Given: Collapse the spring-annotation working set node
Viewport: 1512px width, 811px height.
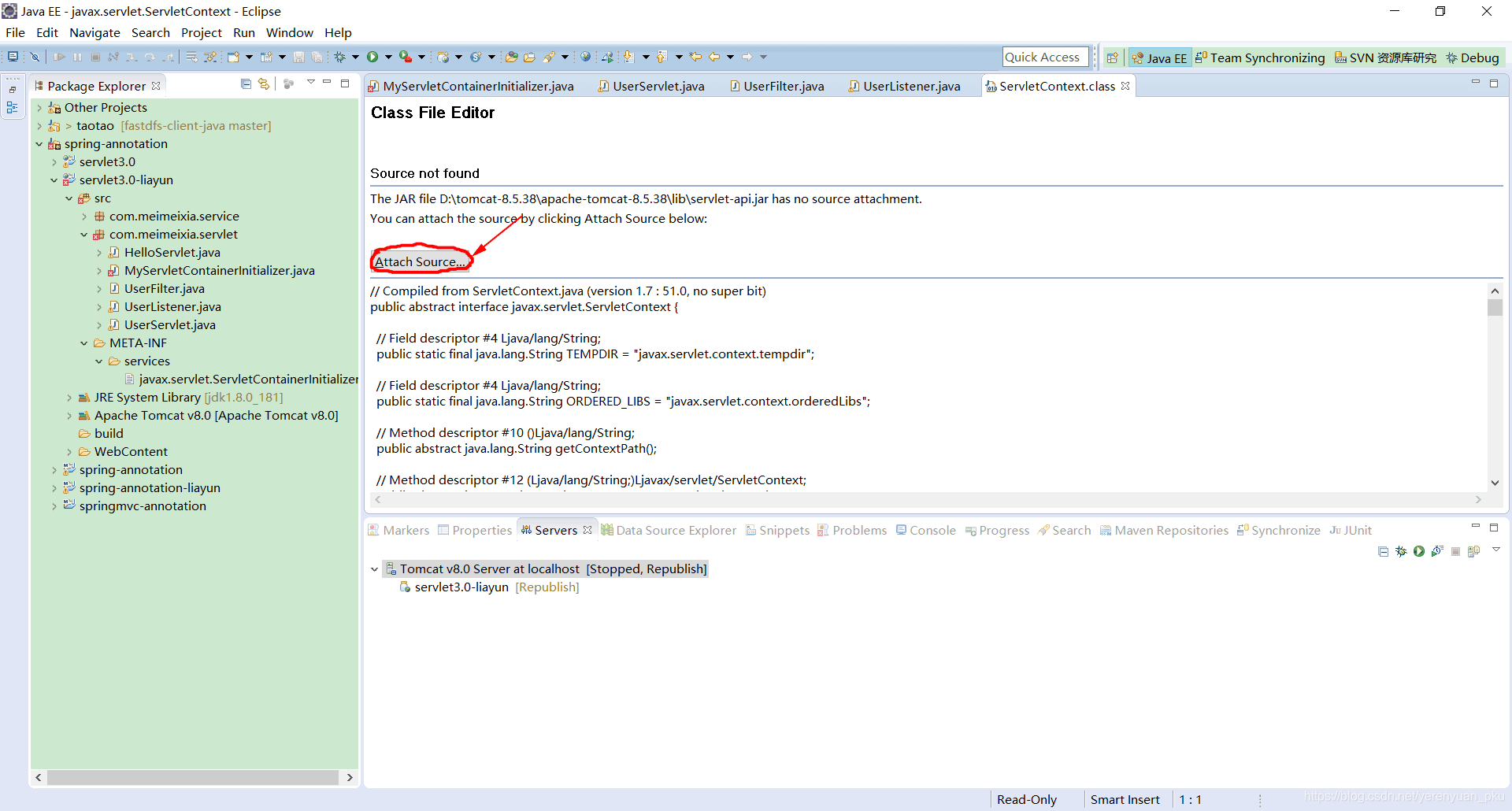Looking at the screenshot, I should tap(39, 144).
